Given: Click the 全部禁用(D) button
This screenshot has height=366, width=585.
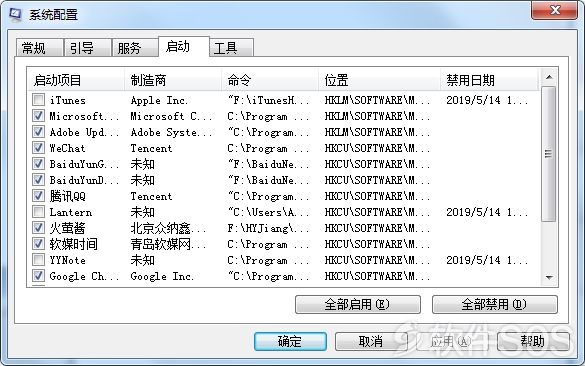Looking at the screenshot, I should [x=495, y=304].
